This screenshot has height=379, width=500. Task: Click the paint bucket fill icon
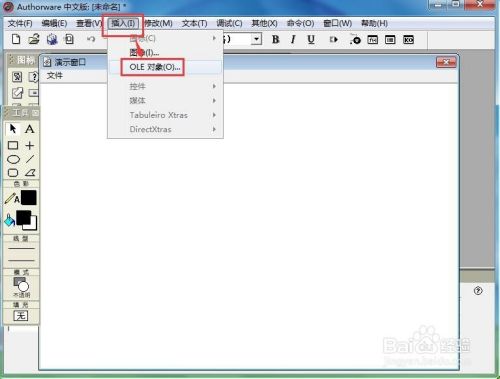click(9, 220)
